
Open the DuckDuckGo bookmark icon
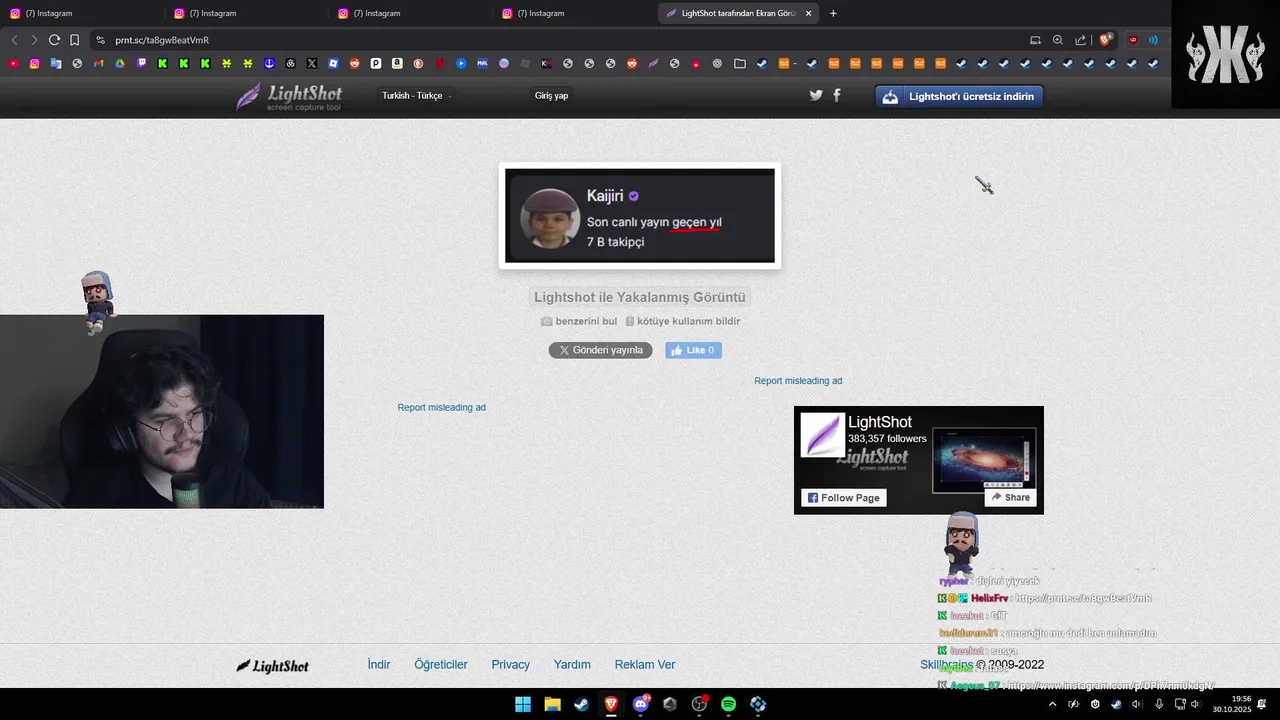click(x=419, y=63)
